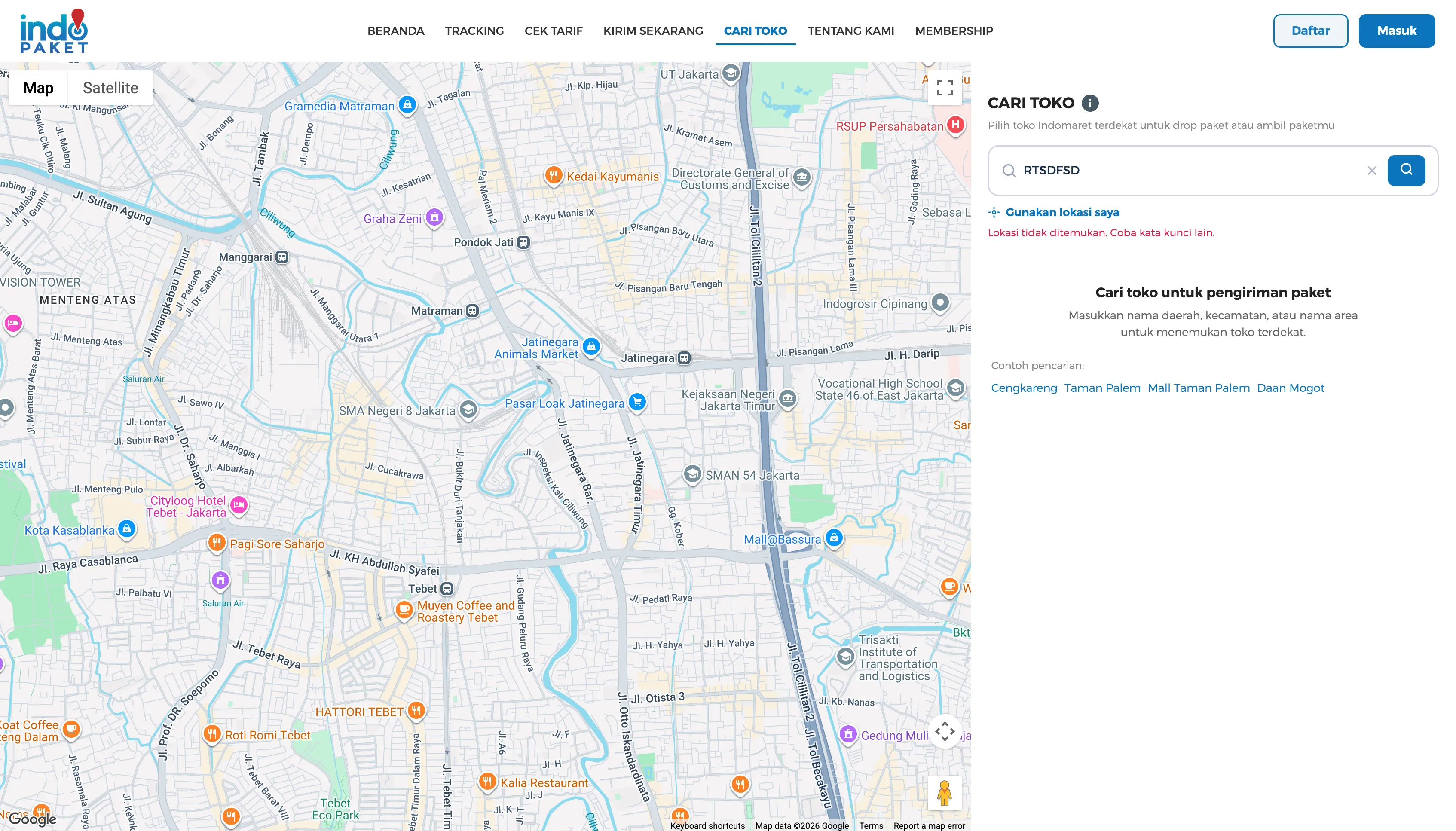Click the Matraman station icon
This screenshot has height=831, width=1456.
[x=472, y=311]
